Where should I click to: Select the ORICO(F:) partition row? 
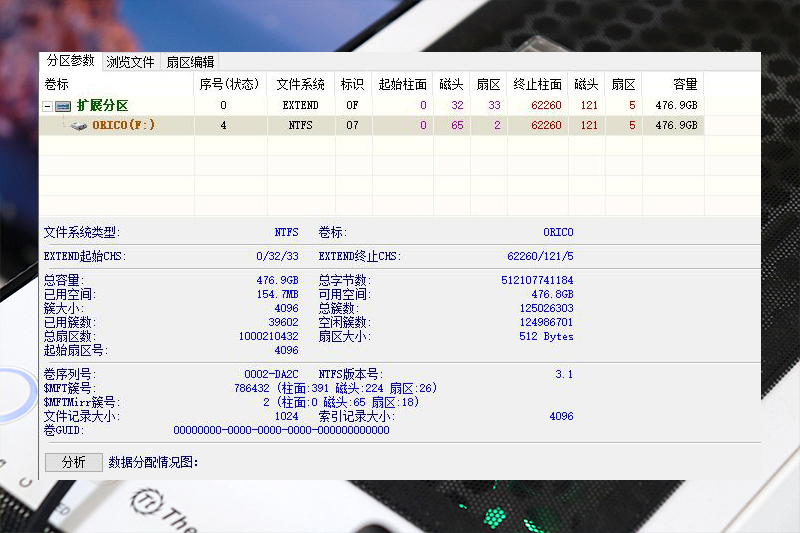point(371,125)
